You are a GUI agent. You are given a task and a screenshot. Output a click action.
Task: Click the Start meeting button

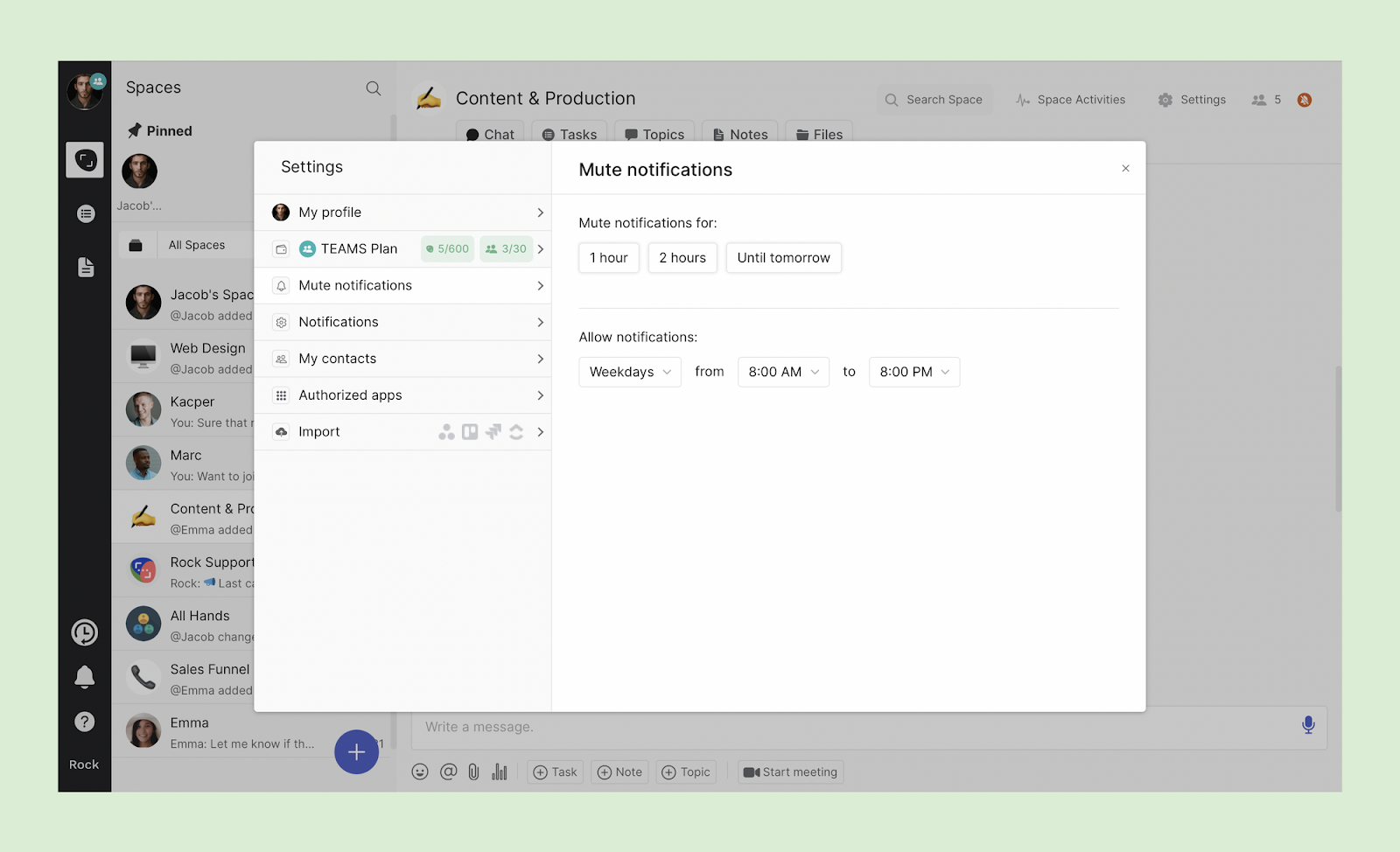click(791, 772)
